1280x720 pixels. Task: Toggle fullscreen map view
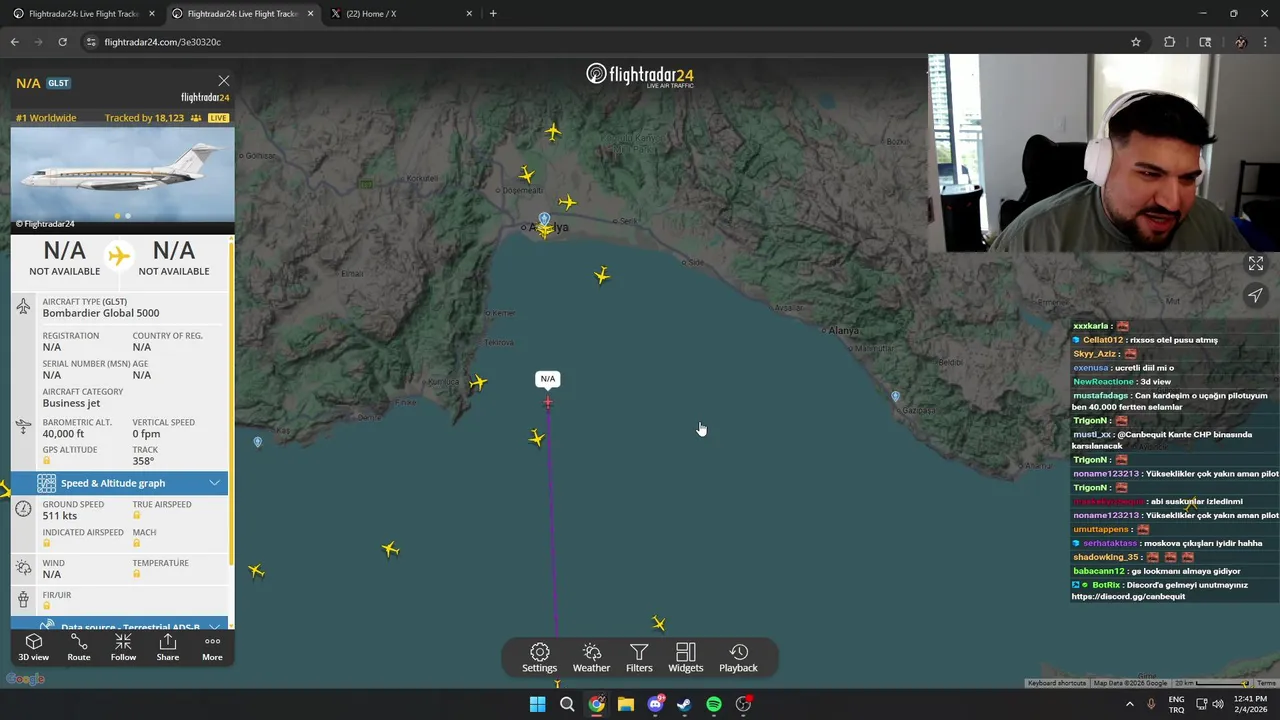pyautogui.click(x=1255, y=264)
